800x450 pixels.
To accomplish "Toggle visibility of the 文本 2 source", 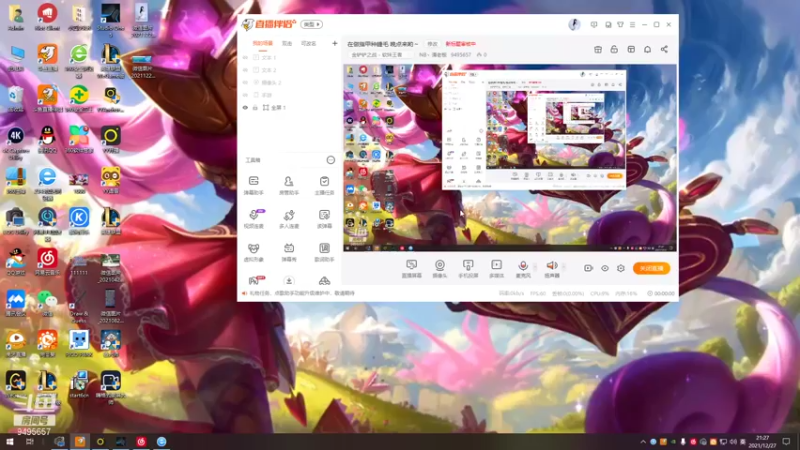I will 245,70.
